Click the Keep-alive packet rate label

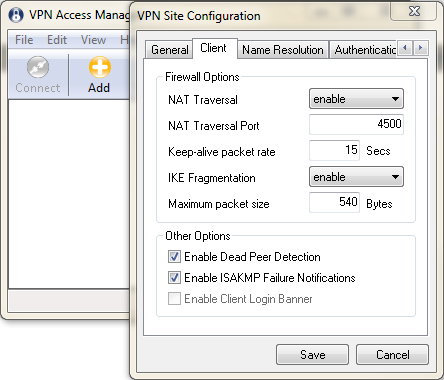[222, 152]
